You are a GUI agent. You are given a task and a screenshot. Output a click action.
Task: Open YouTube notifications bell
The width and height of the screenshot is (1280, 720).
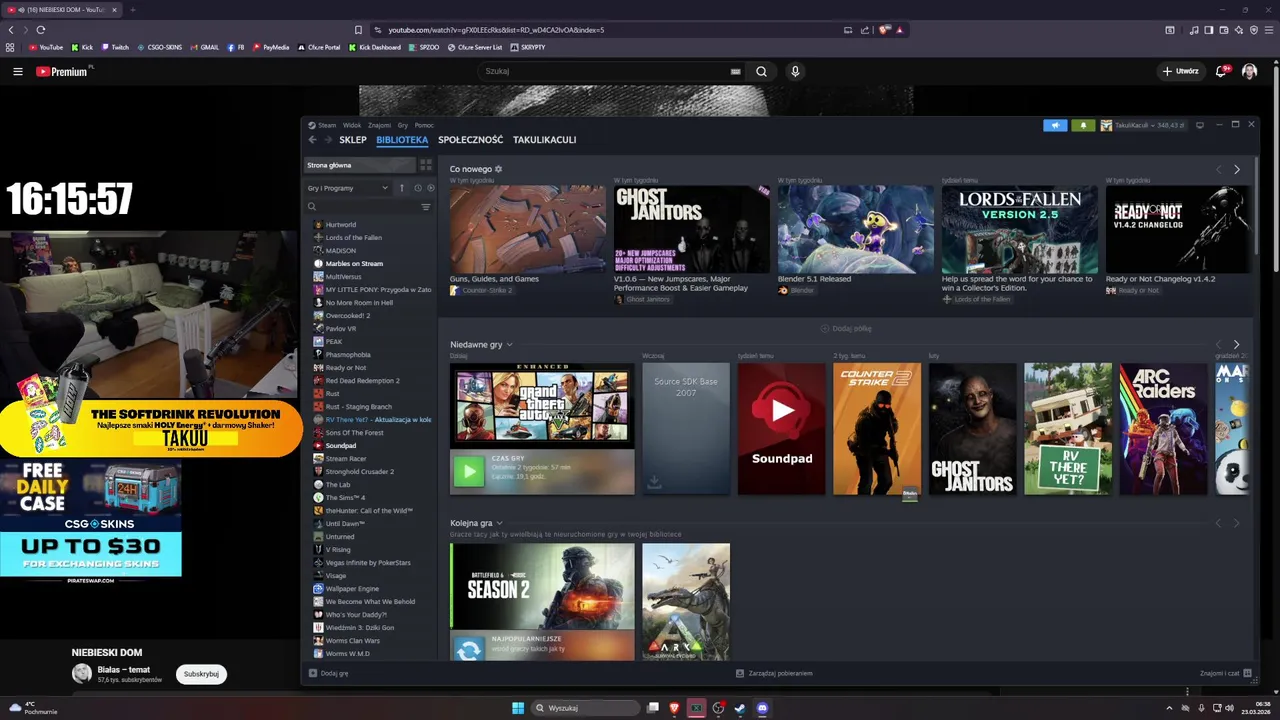coord(1221,71)
